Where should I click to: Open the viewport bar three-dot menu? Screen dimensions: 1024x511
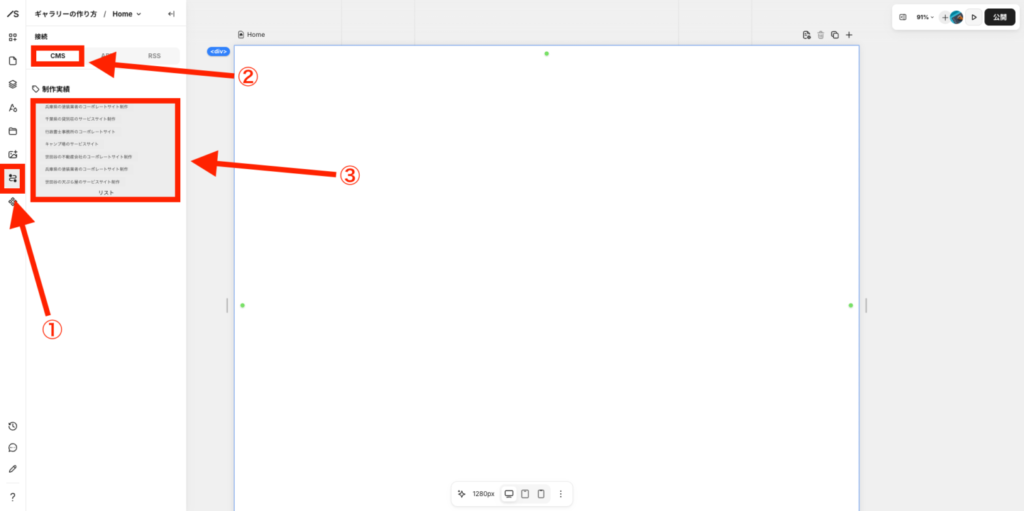tap(560, 493)
